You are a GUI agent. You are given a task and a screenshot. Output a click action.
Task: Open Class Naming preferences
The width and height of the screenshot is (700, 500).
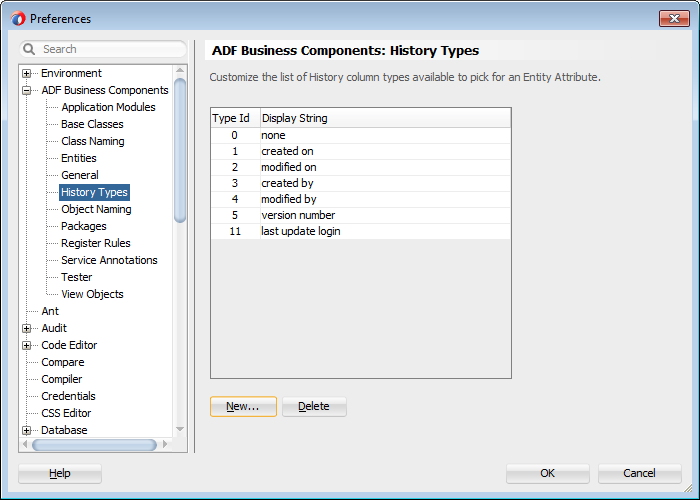point(93,141)
